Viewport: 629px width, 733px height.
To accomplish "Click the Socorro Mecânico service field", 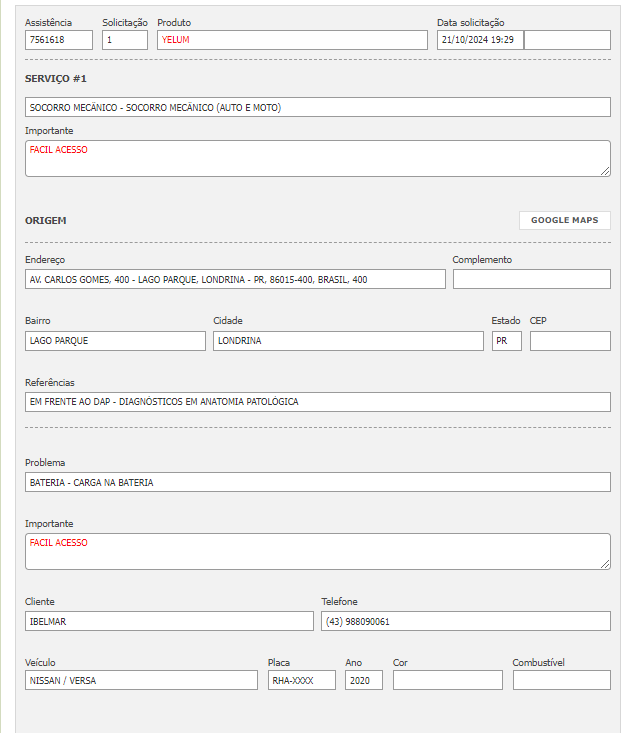I will [317, 107].
